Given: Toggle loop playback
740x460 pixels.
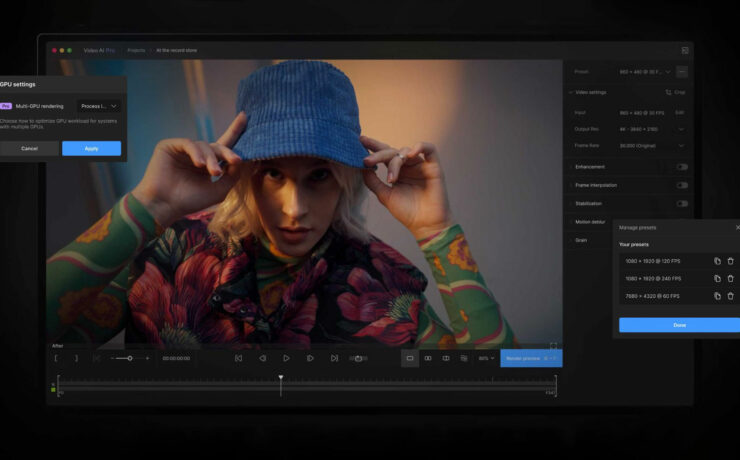Looking at the screenshot, I should point(358,358).
